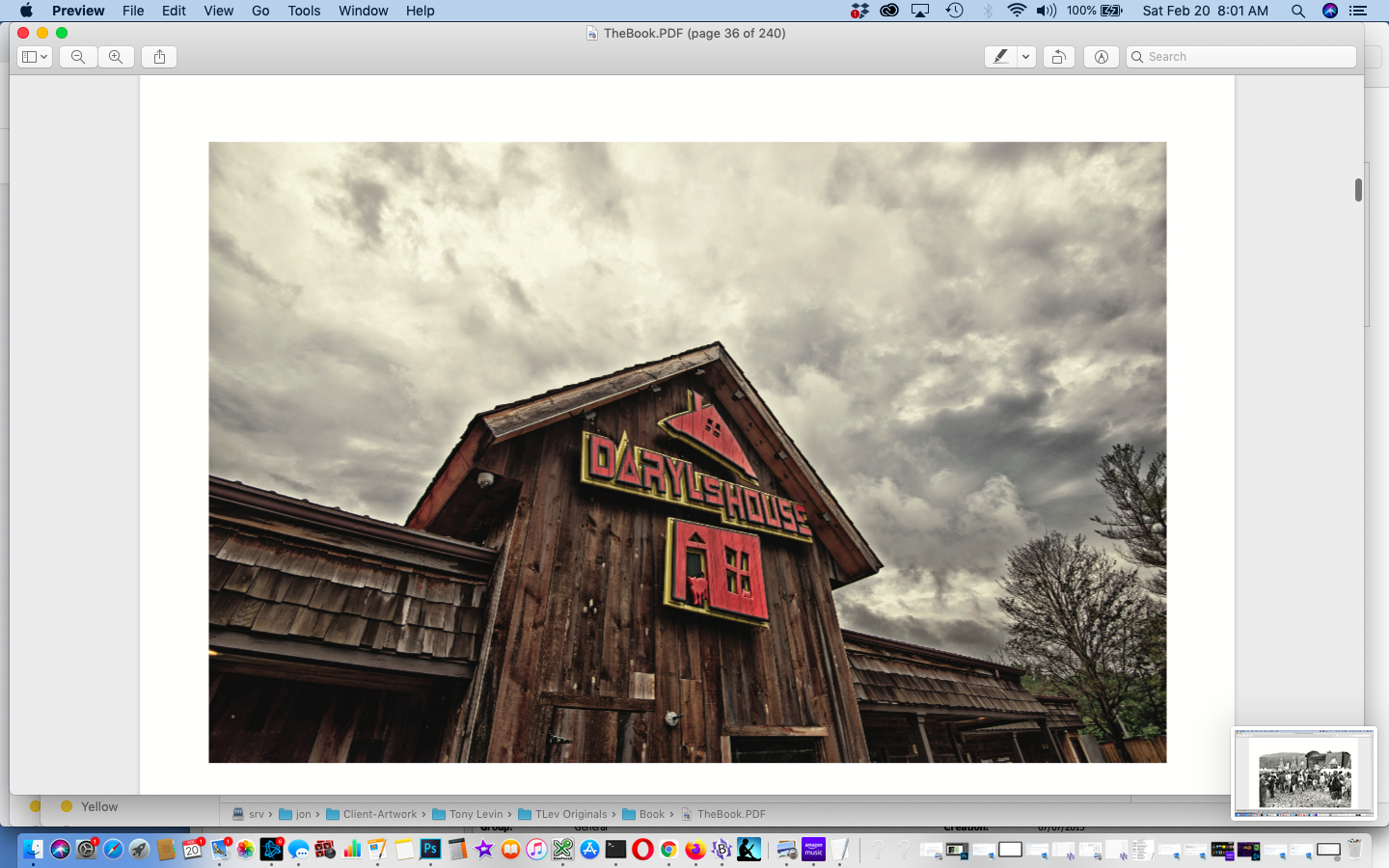This screenshot has height=868, width=1389.
Task: Rotate the page left
Action: pyautogui.click(x=1058, y=57)
